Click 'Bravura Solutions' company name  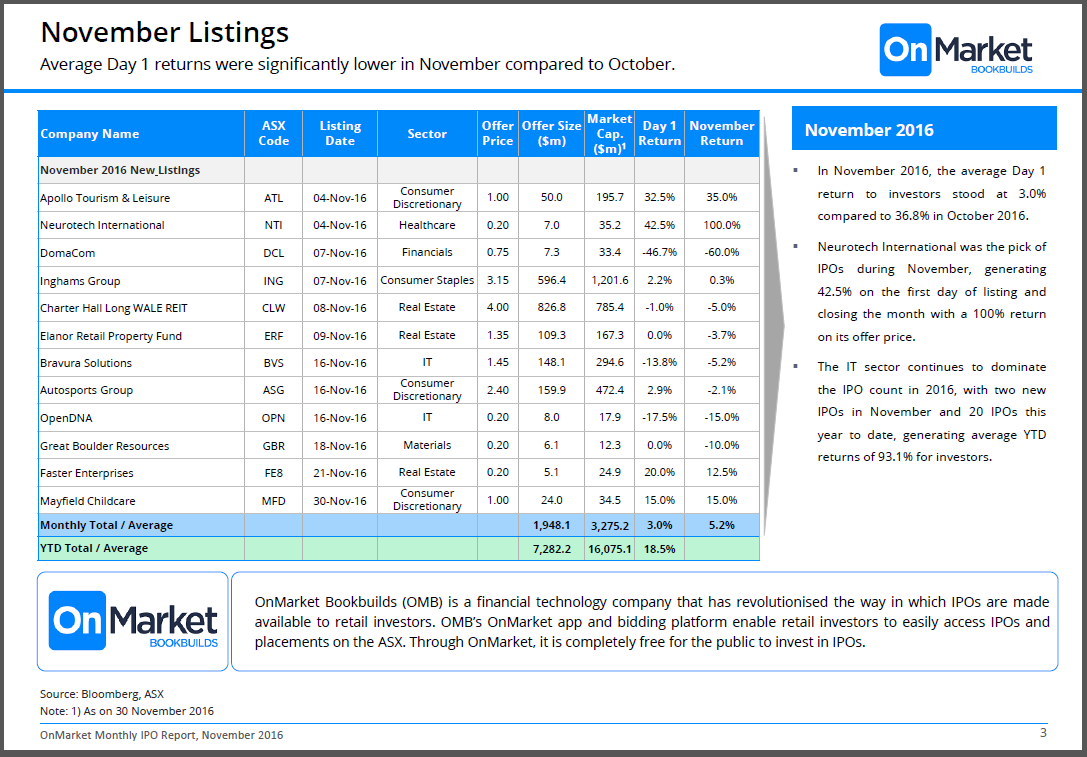coord(86,363)
